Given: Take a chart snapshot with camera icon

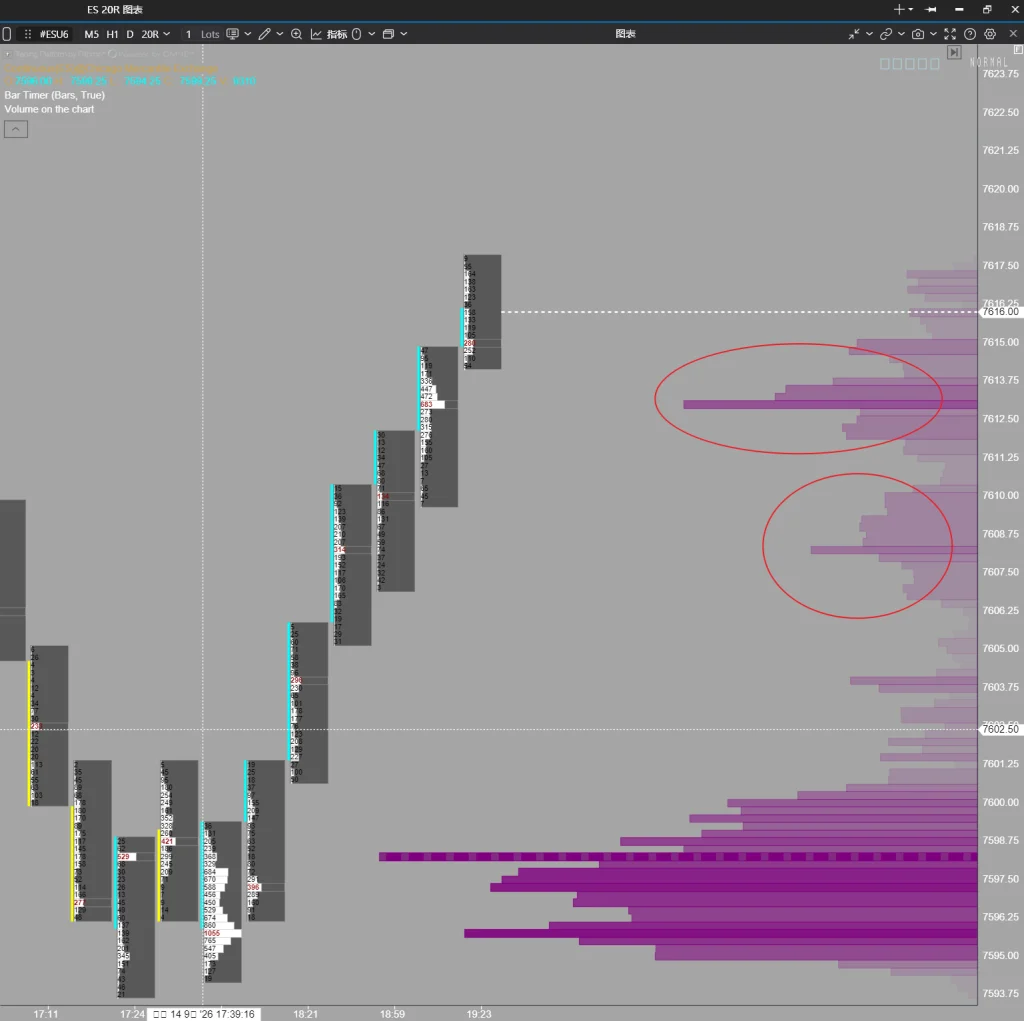Looking at the screenshot, I should [x=918, y=34].
